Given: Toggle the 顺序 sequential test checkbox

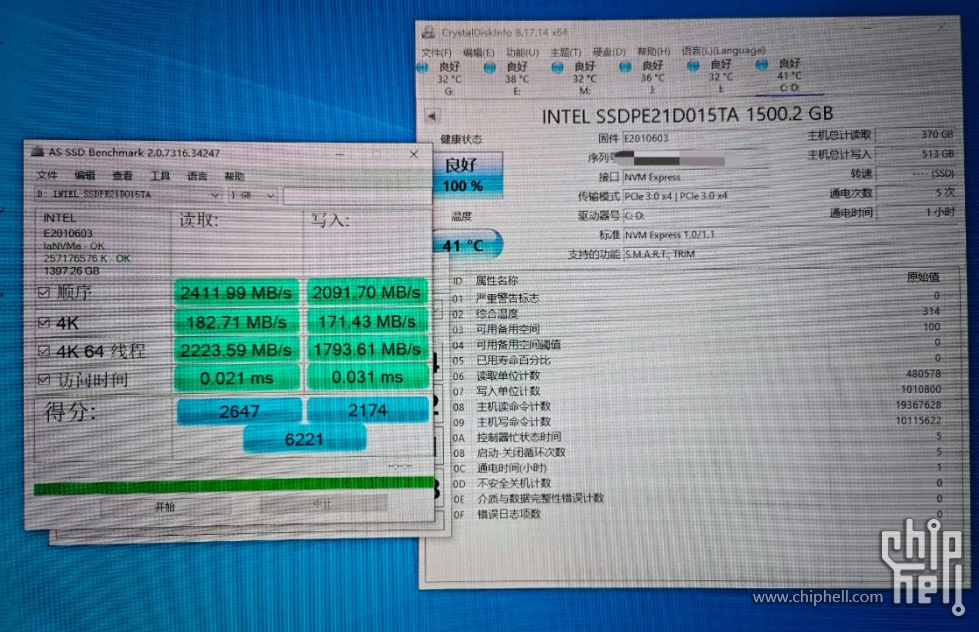Looking at the screenshot, I should 44,292.
